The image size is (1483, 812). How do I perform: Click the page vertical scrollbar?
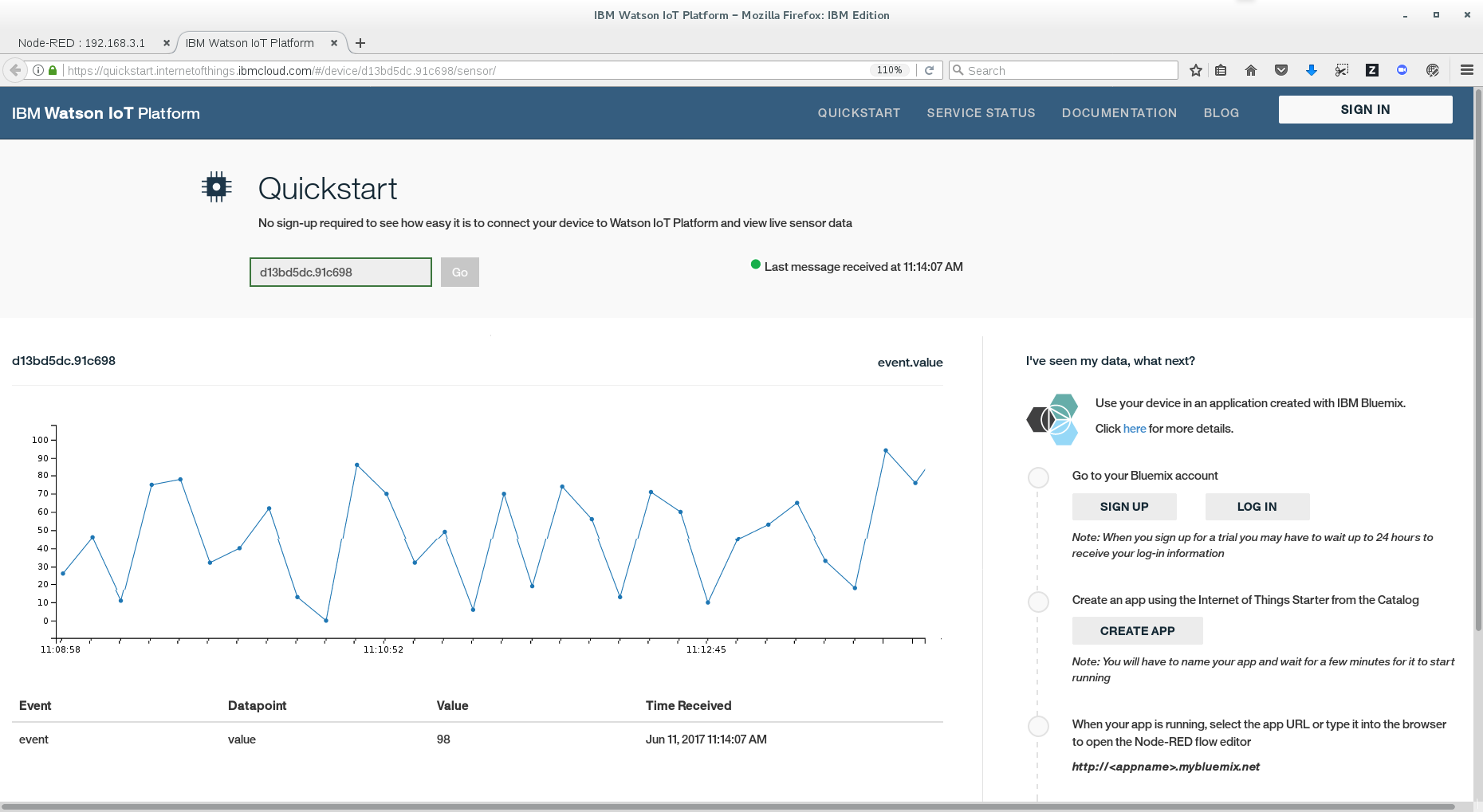tap(1477, 359)
